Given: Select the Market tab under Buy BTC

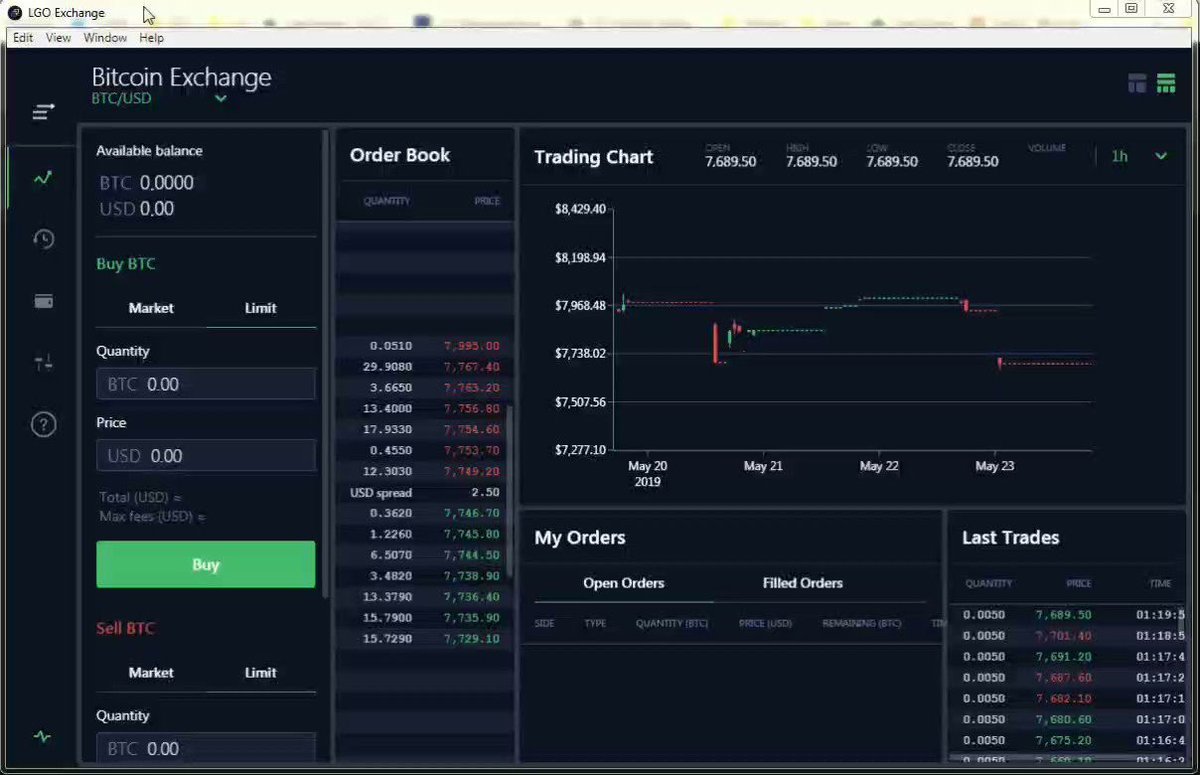Looking at the screenshot, I should 151,308.
